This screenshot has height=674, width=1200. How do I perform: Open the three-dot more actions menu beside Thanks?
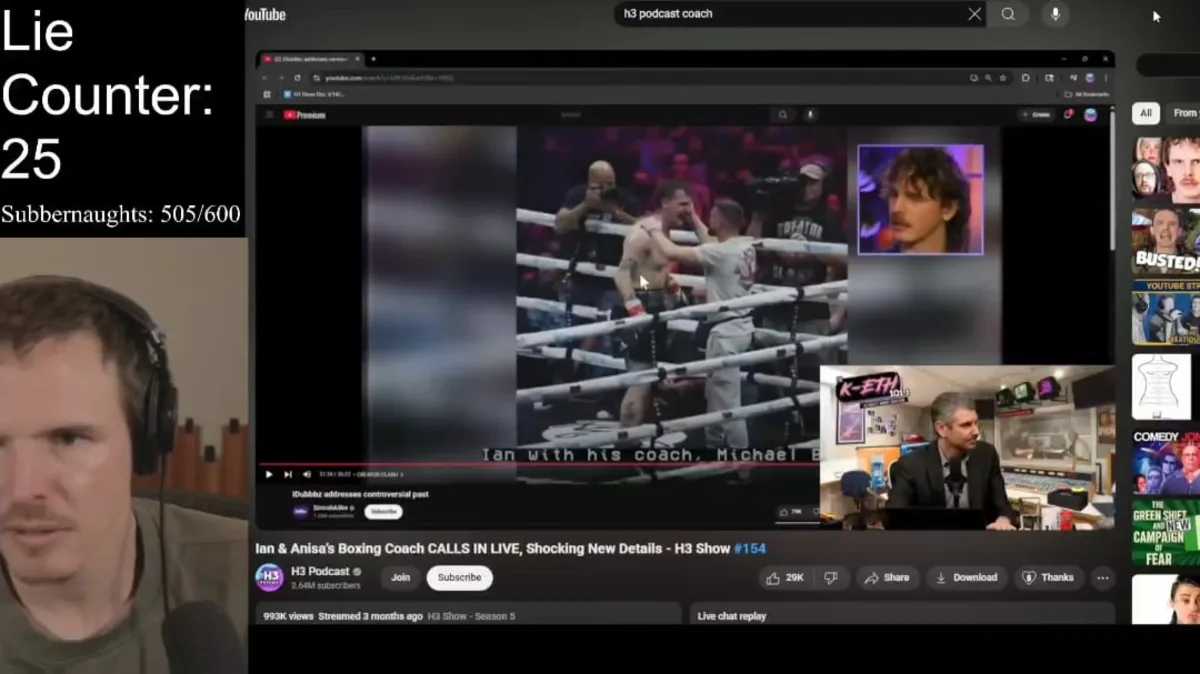point(1102,578)
